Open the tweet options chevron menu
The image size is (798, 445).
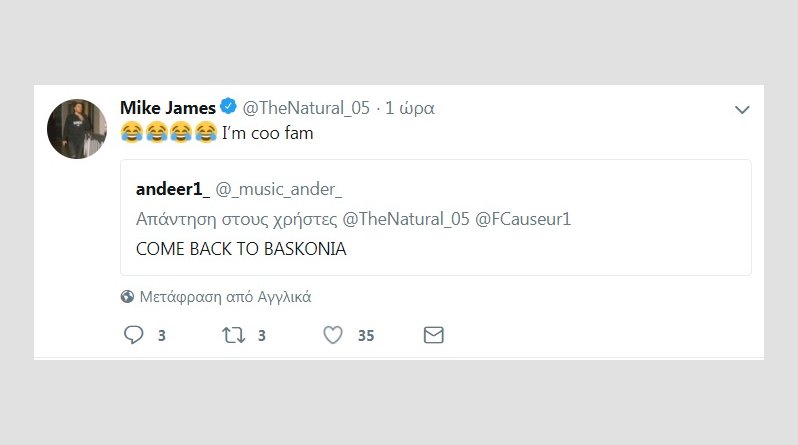pyautogui.click(x=741, y=110)
